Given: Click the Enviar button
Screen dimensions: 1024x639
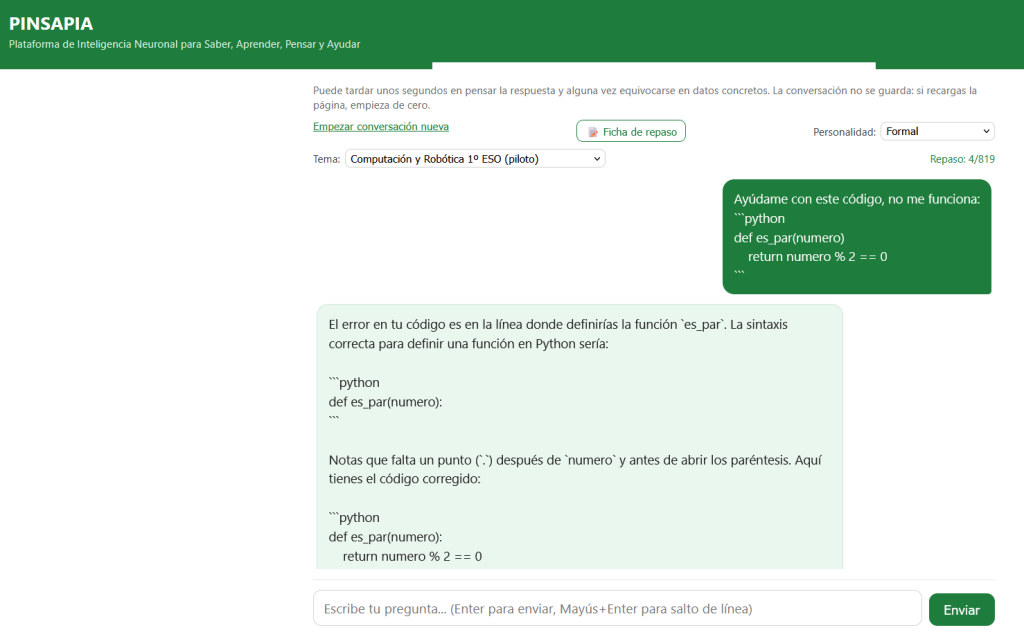Looking at the screenshot, I should coord(961,610).
